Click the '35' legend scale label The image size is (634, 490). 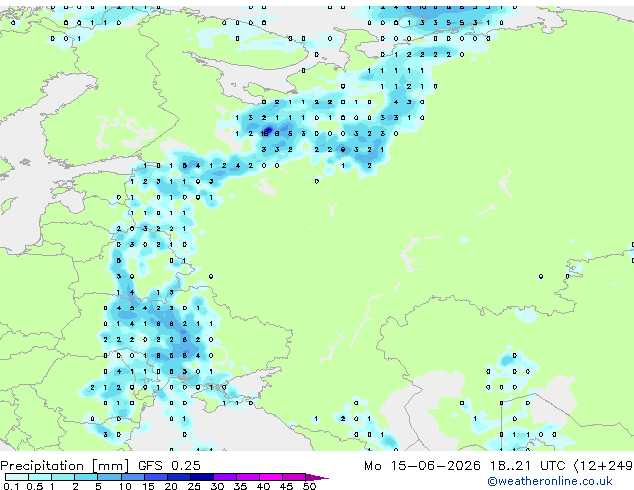point(240,486)
